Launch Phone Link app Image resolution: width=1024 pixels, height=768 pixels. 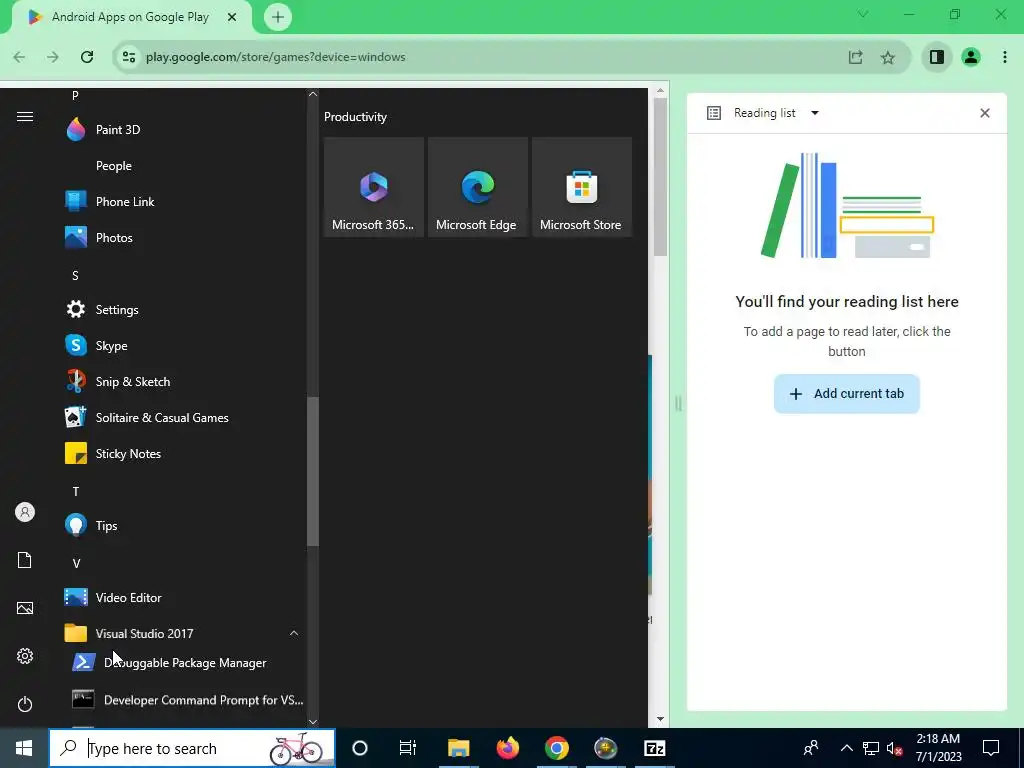tap(183, 202)
